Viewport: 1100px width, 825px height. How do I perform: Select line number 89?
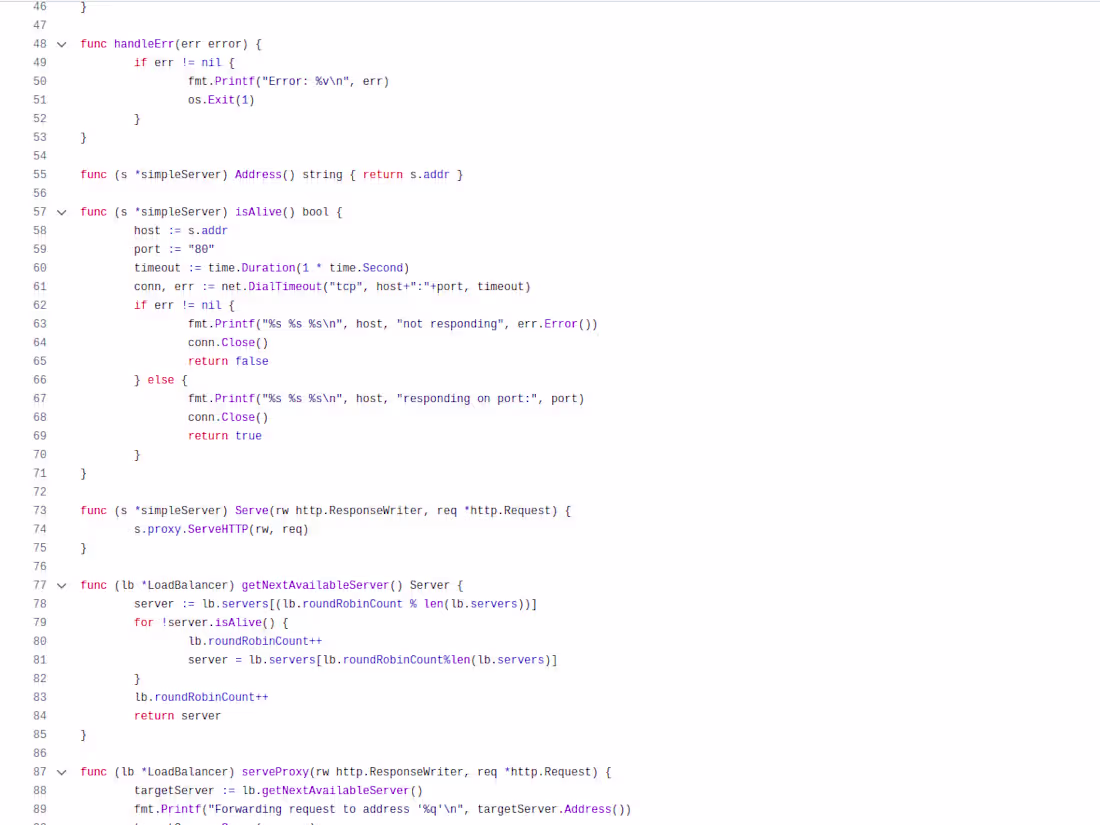40,808
